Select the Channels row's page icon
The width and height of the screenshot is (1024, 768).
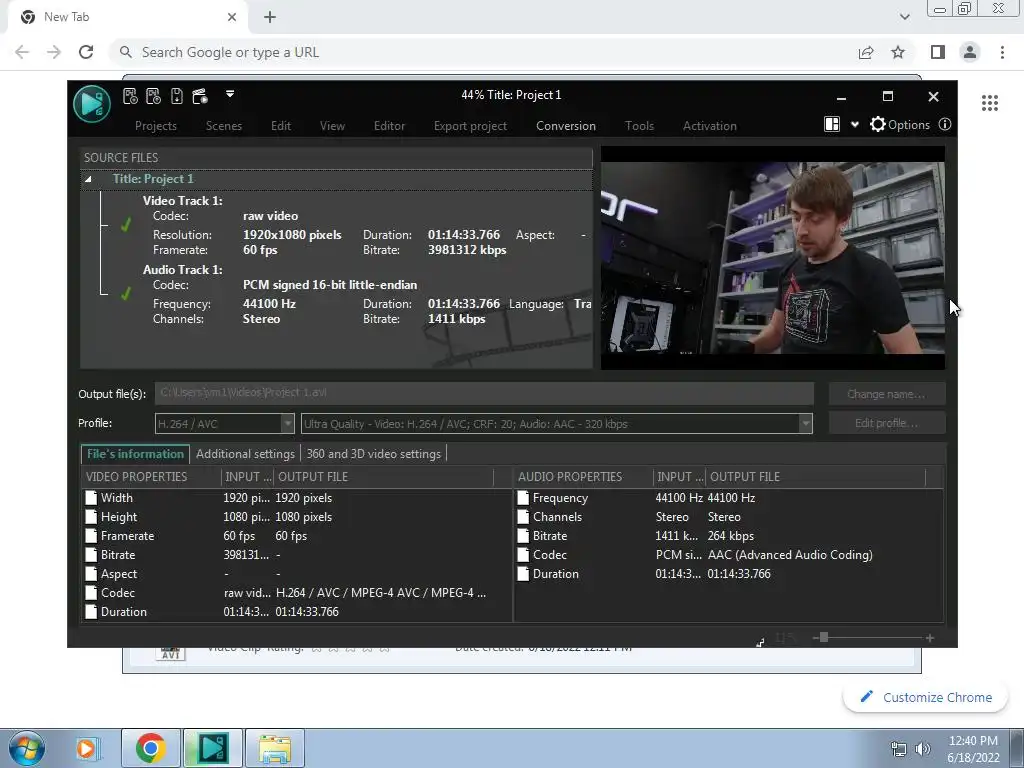pos(522,517)
